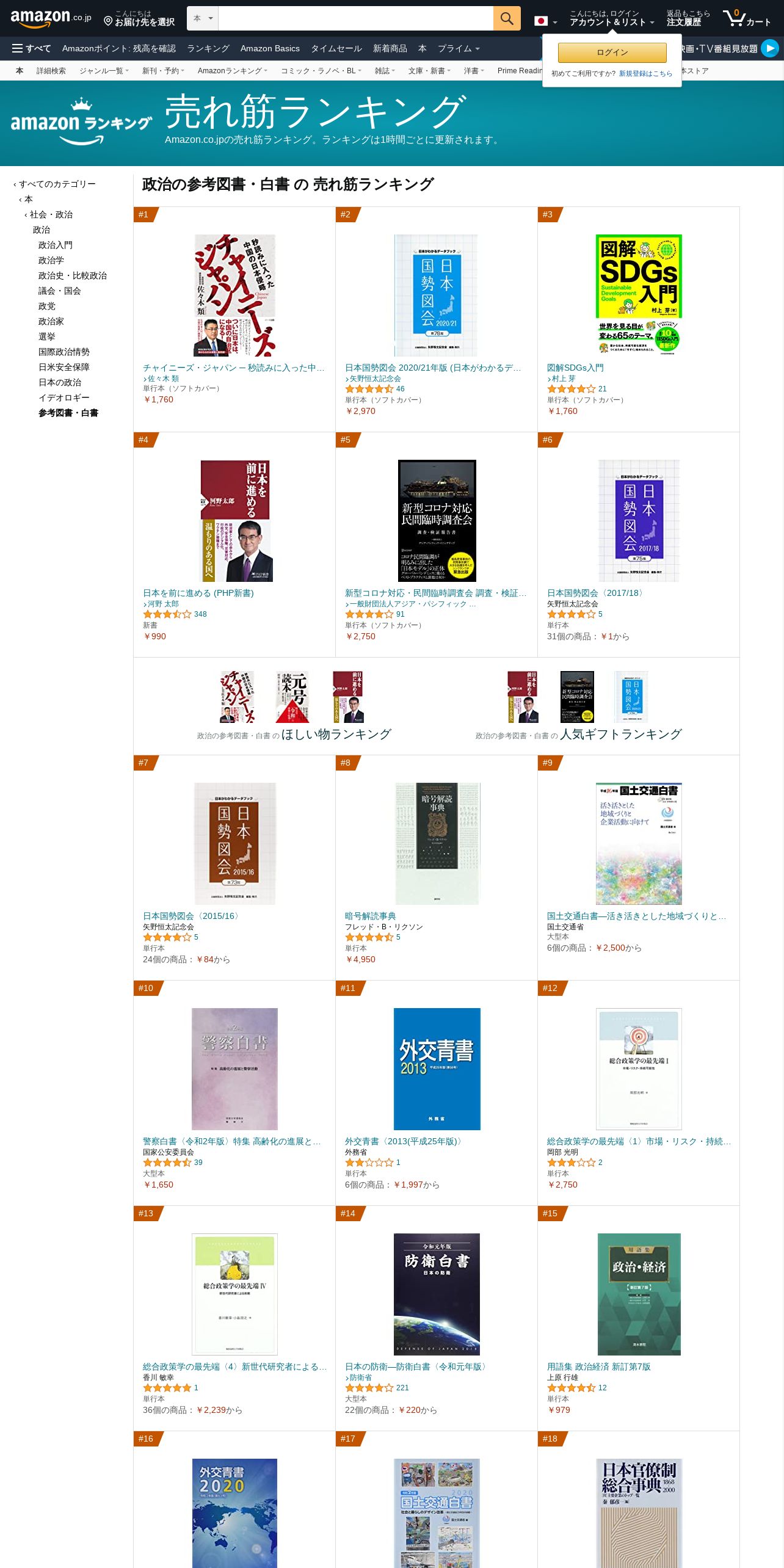Go back to すべてのカテゴリー

pyautogui.click(x=55, y=184)
